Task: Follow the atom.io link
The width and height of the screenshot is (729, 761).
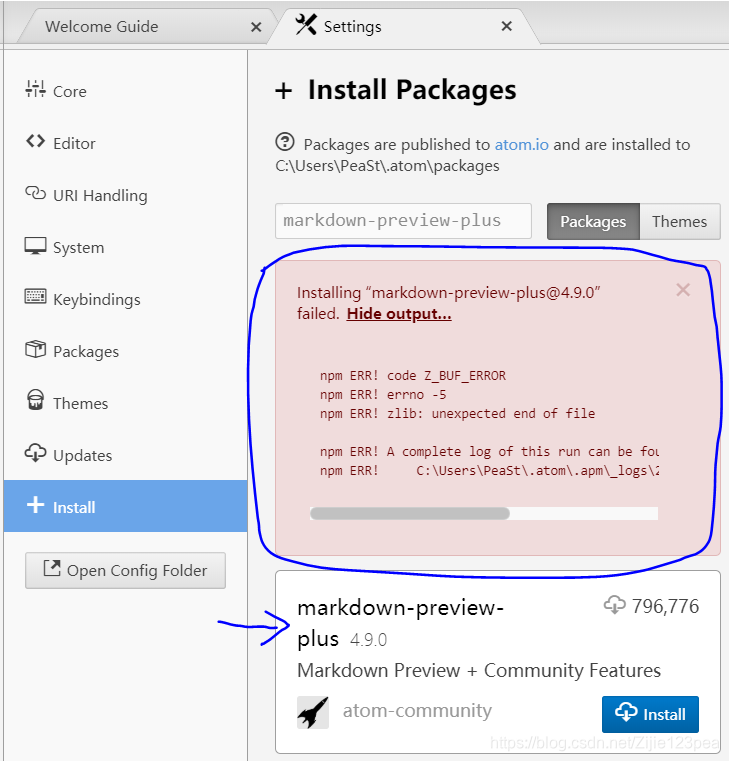Action: click(x=522, y=145)
